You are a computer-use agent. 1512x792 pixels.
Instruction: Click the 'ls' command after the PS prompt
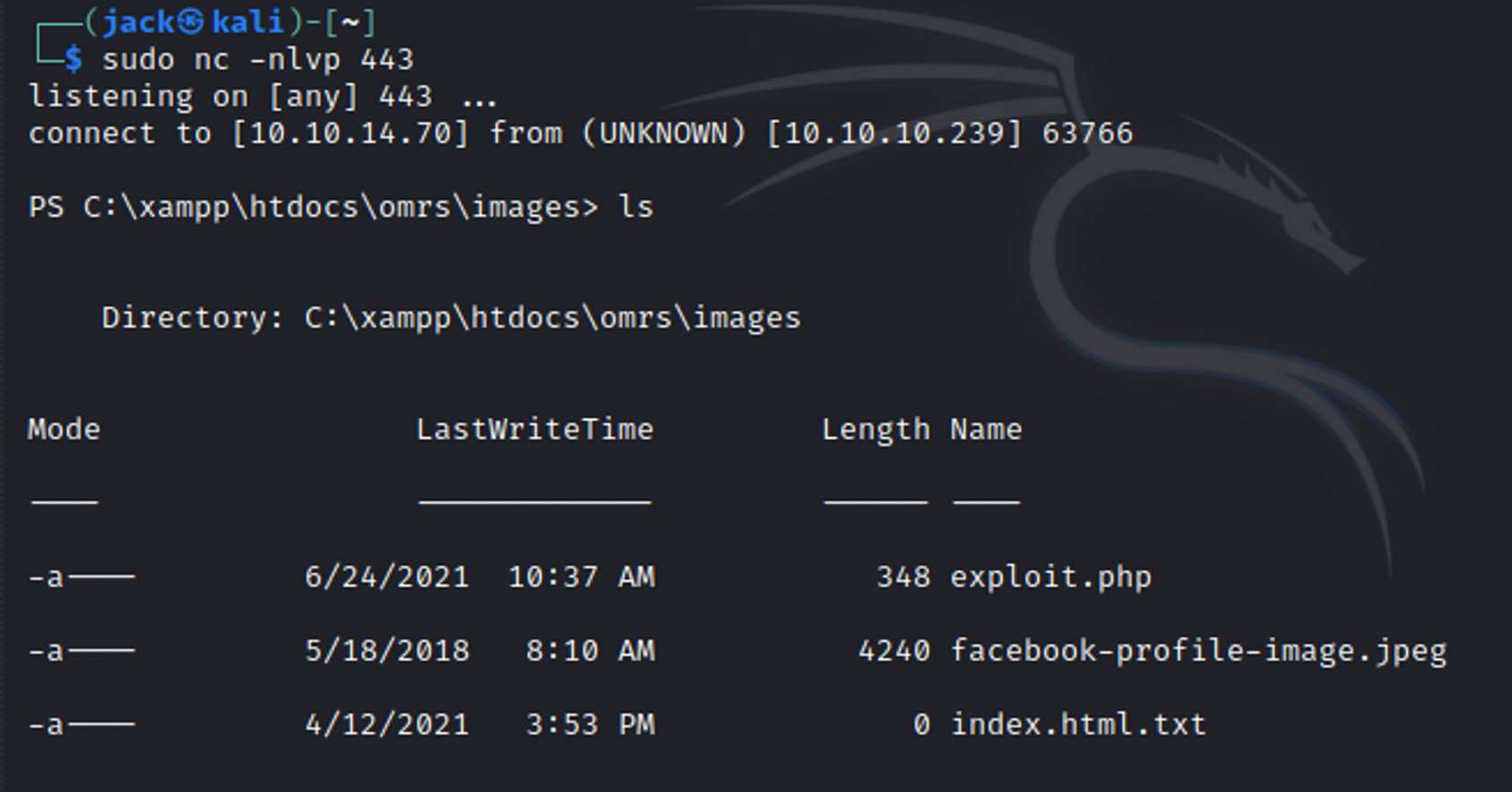click(635, 207)
